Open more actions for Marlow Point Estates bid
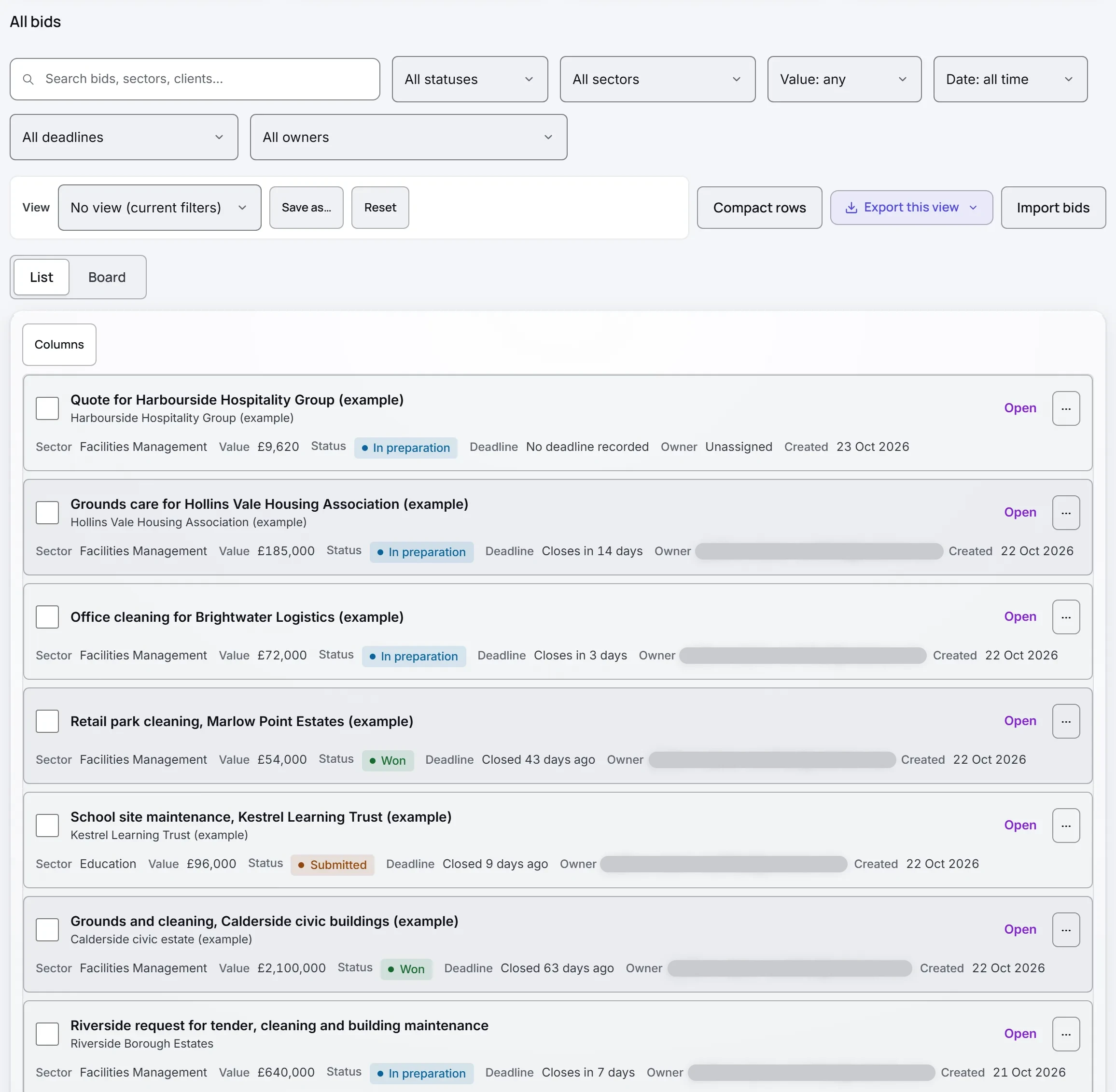This screenshot has height=1092, width=1116. [x=1065, y=722]
